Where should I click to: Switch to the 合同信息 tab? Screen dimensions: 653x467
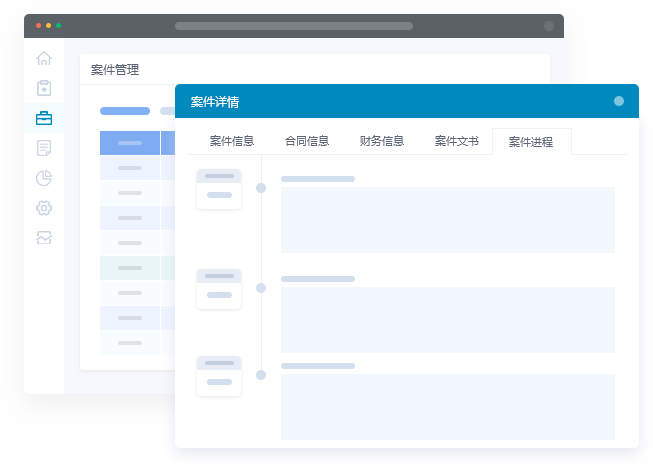point(307,141)
